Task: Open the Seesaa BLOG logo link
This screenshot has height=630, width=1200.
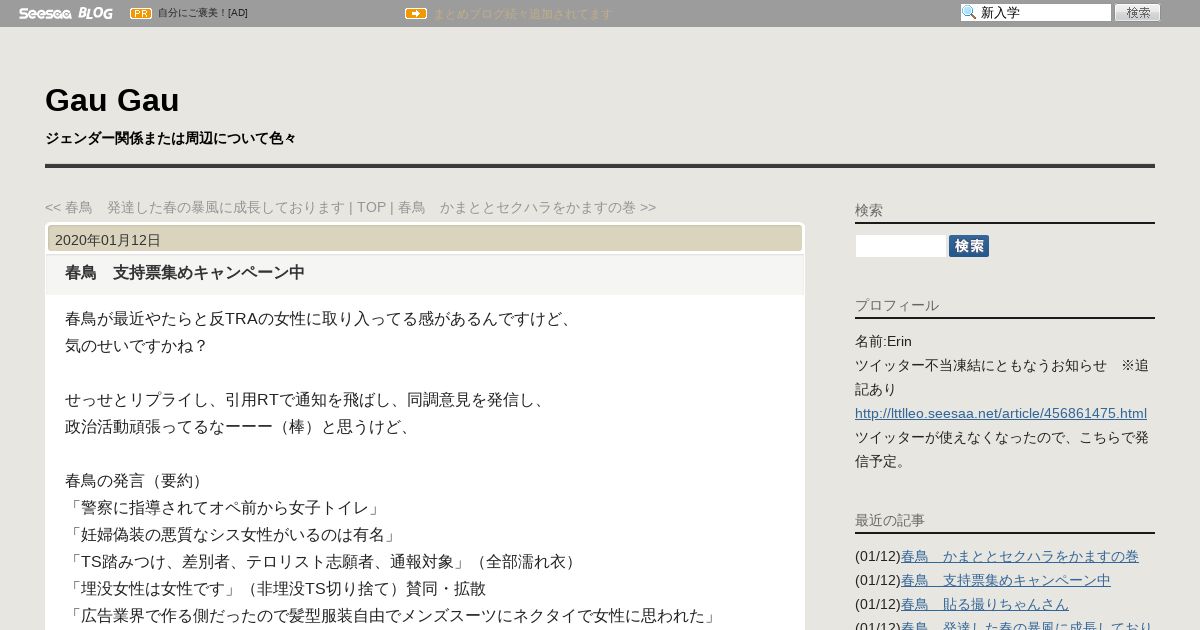Action: 65,13
